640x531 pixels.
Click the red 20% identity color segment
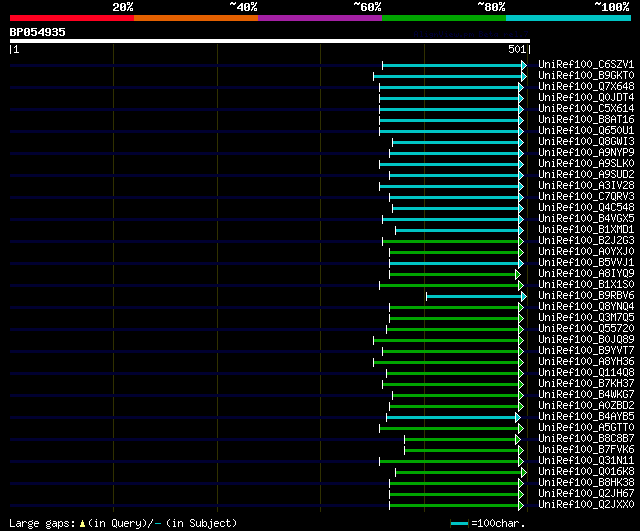point(72,18)
